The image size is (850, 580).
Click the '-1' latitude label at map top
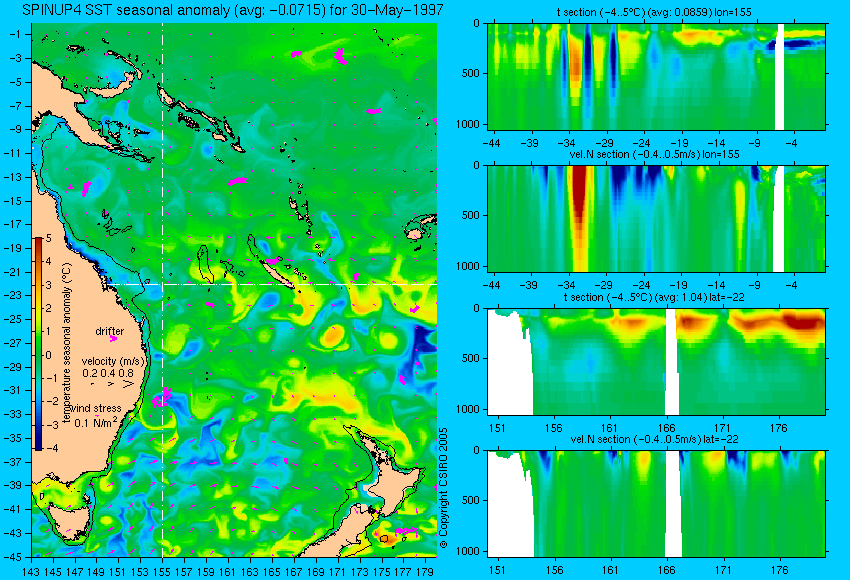pos(15,34)
